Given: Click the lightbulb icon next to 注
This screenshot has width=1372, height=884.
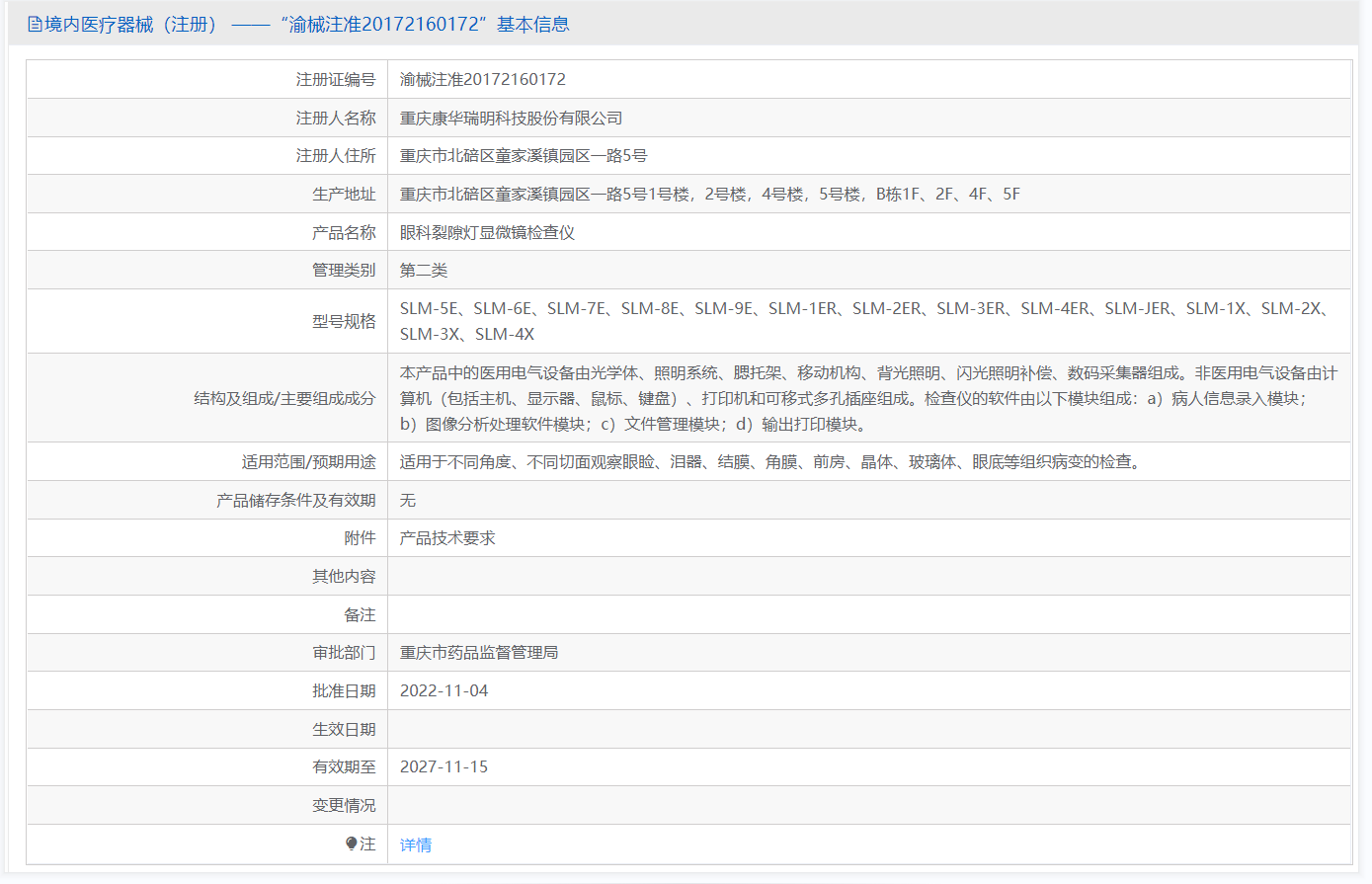Looking at the screenshot, I should [x=351, y=844].
